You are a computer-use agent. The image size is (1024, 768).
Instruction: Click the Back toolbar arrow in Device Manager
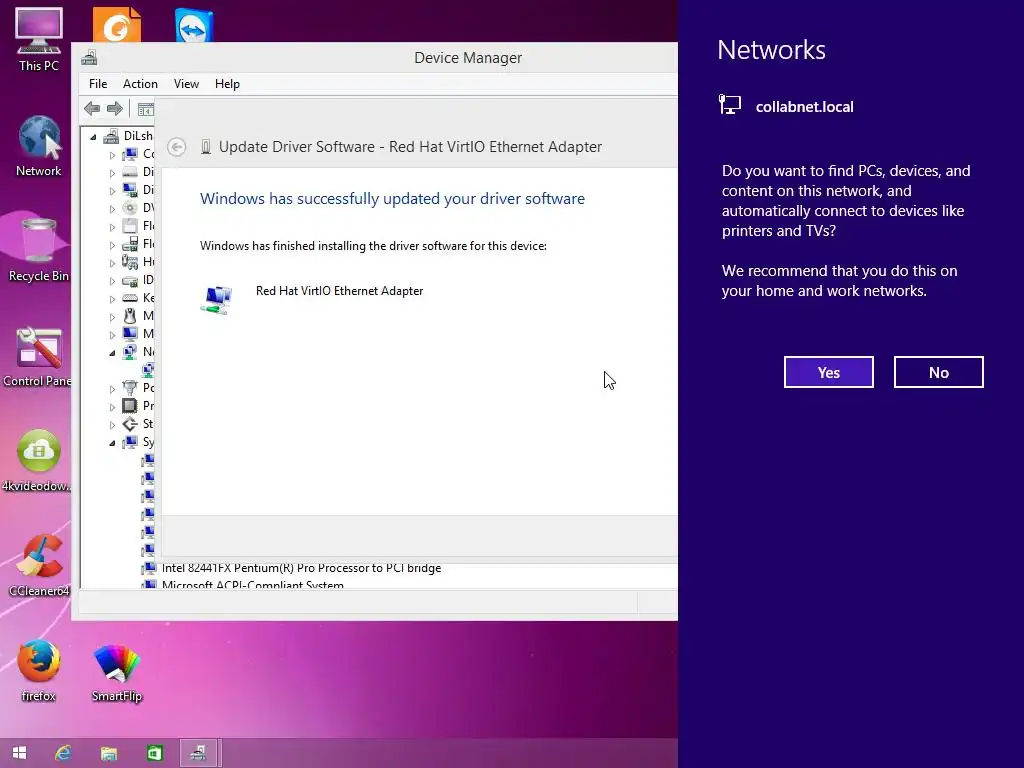pyautogui.click(x=92, y=108)
